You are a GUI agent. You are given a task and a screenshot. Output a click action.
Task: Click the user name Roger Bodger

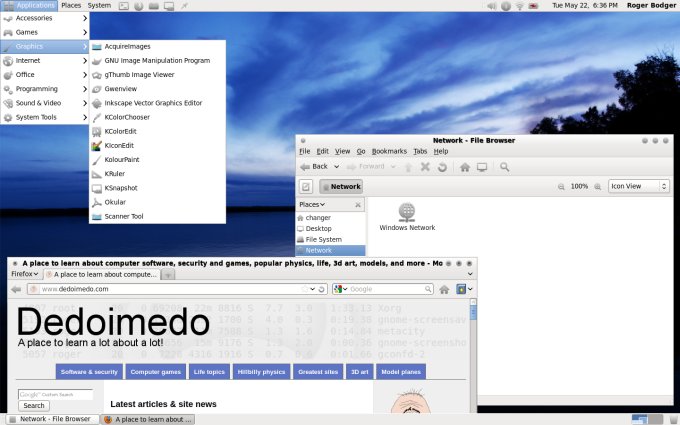[651, 6]
